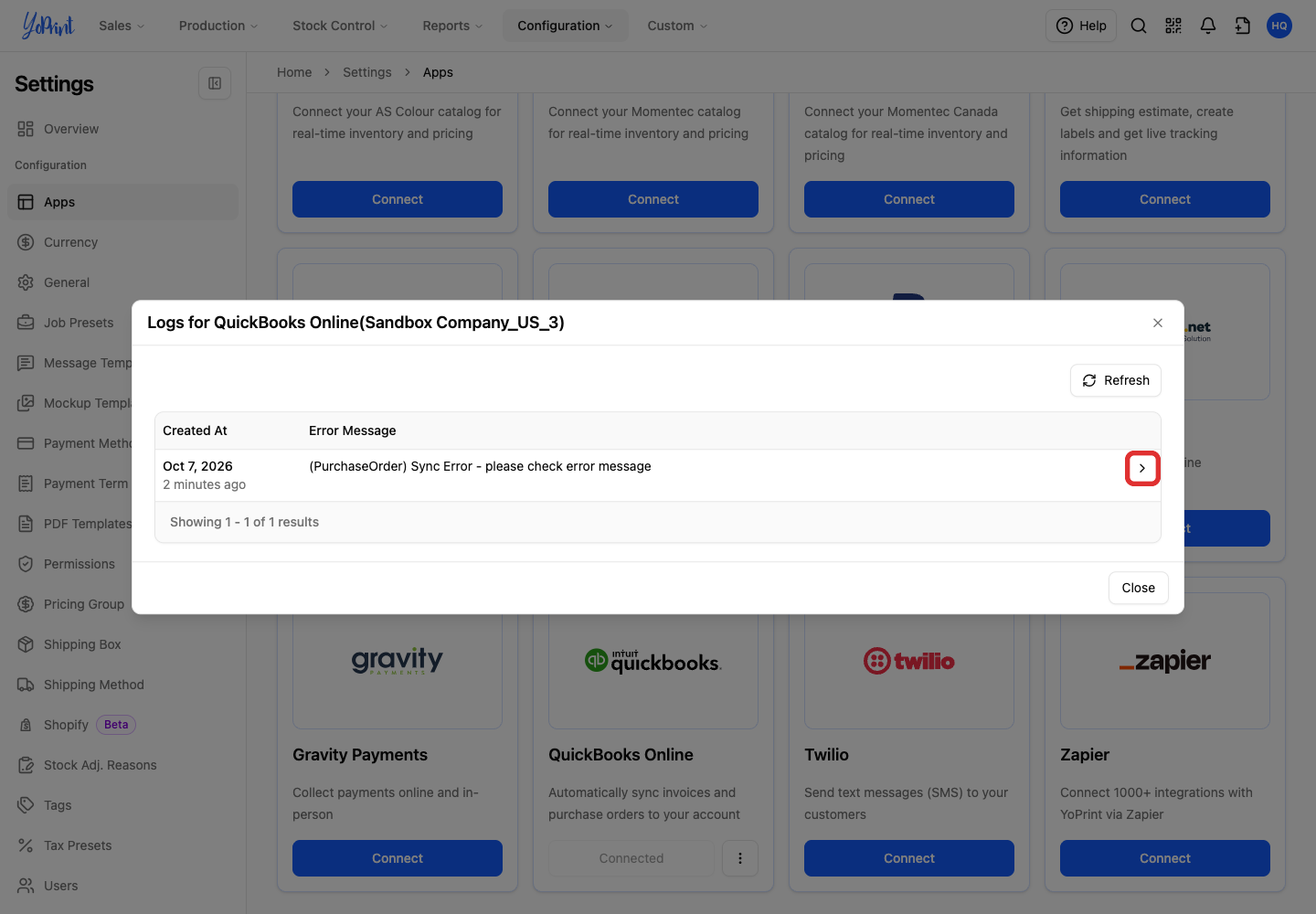1316x914 pixels.
Task: Open the Reports dropdown menu
Action: 452,26
